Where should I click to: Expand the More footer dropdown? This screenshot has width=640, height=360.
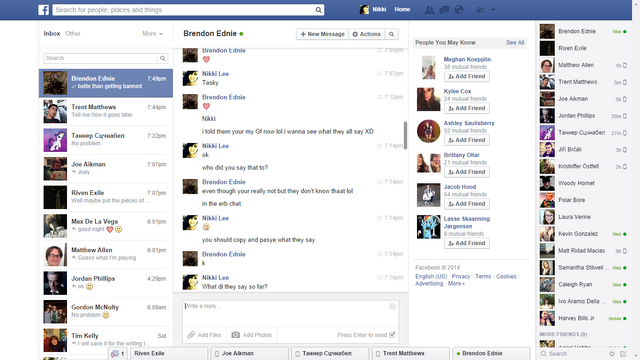coord(456,283)
